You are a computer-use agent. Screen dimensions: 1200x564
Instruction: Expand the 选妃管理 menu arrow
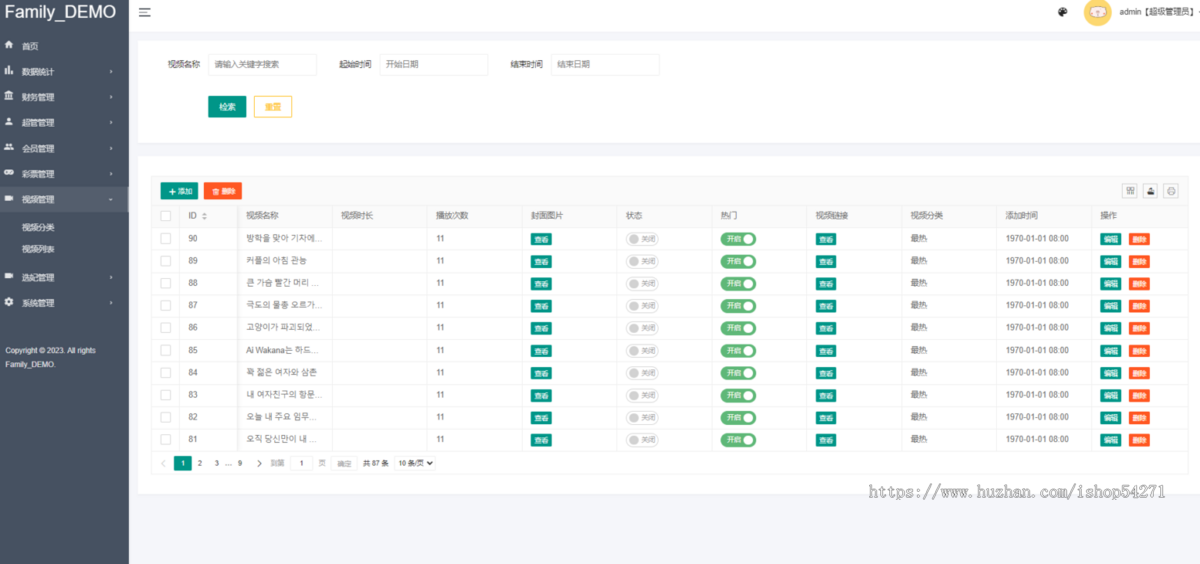coord(111,278)
